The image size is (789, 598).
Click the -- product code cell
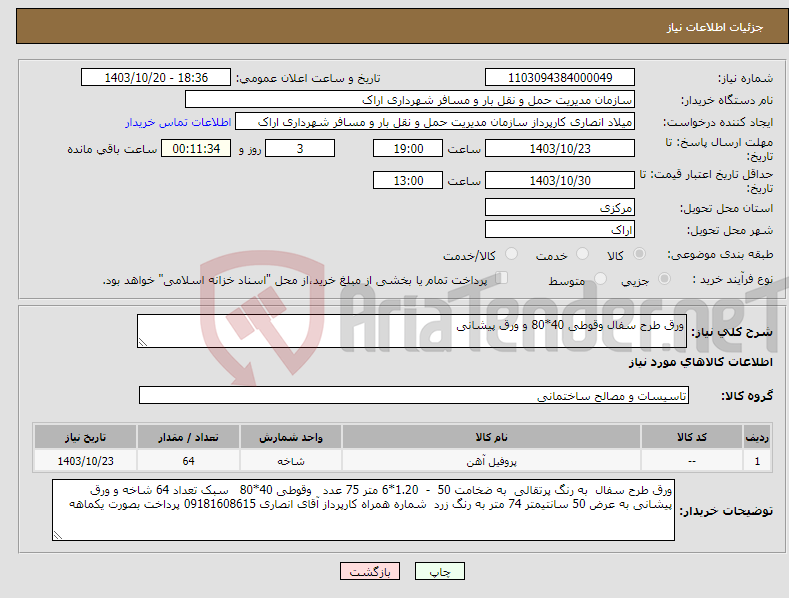click(692, 461)
